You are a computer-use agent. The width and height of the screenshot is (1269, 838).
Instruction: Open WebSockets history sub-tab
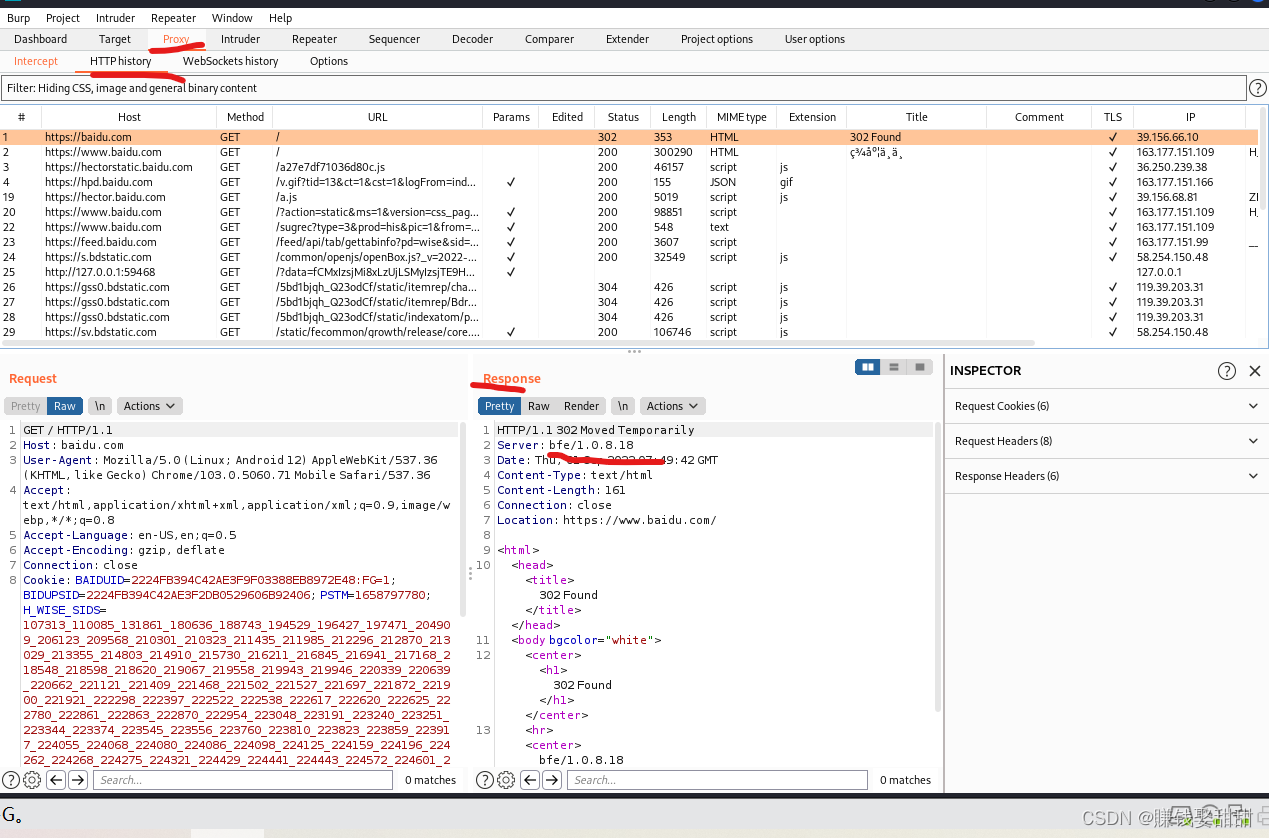(231, 61)
